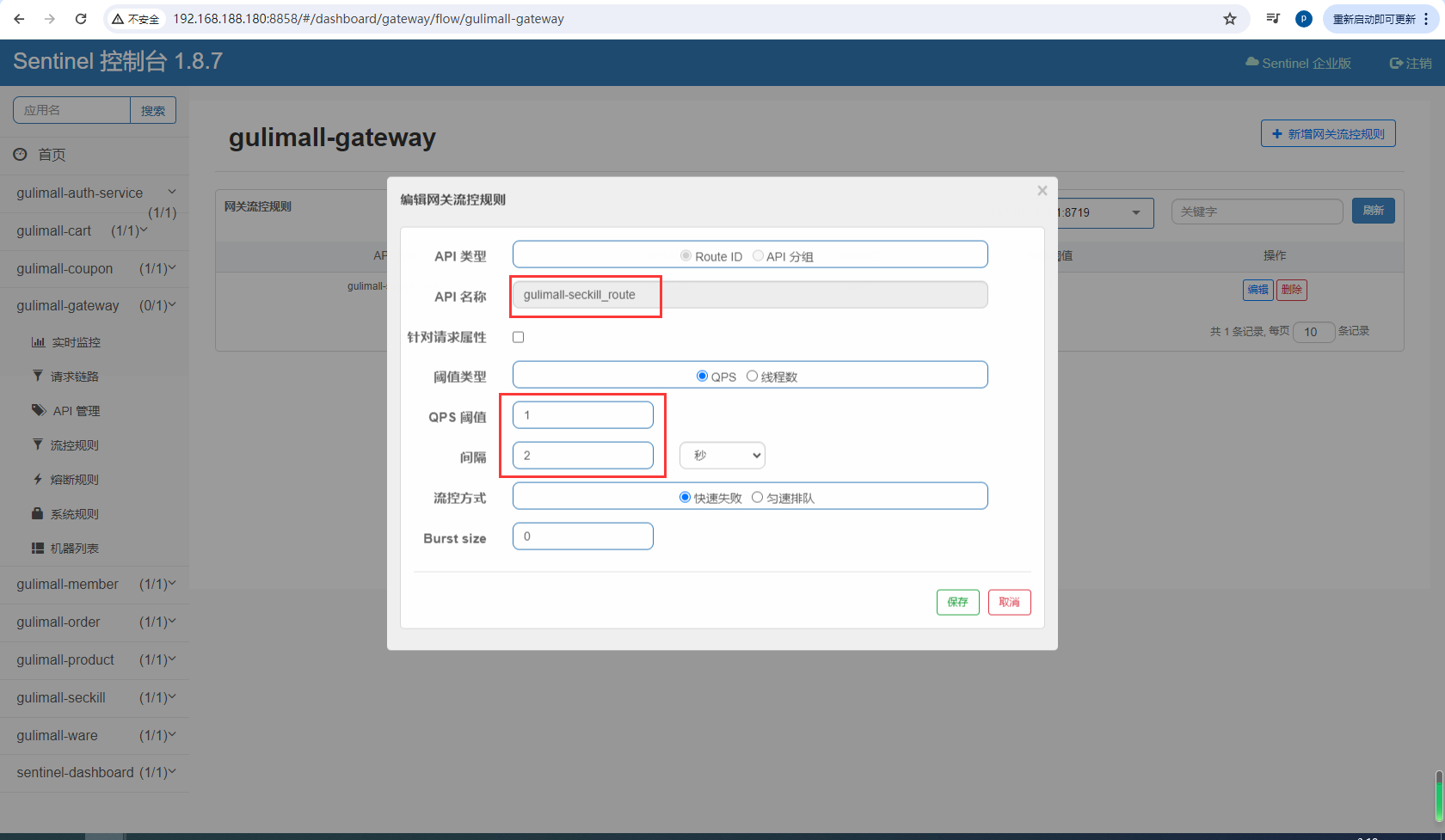The image size is (1445, 840).
Task: Focus the 间隔 interval input field
Action: [583, 455]
